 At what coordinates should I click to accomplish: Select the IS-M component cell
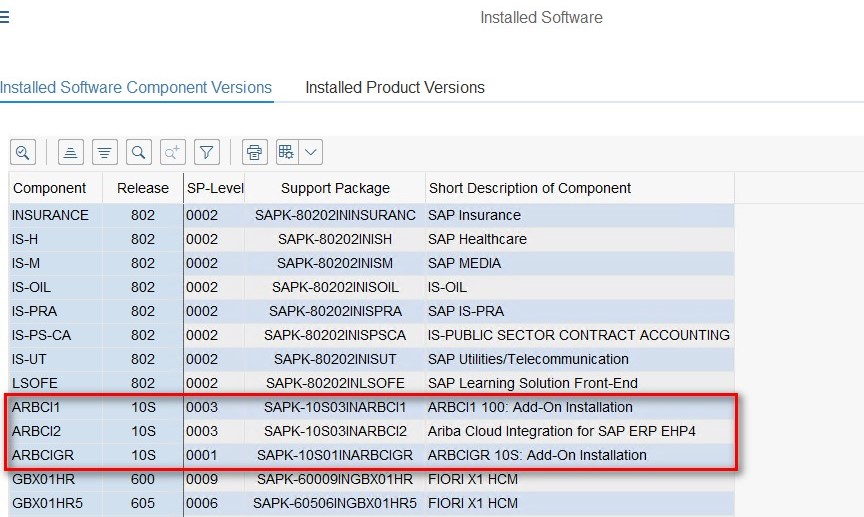click(56, 263)
